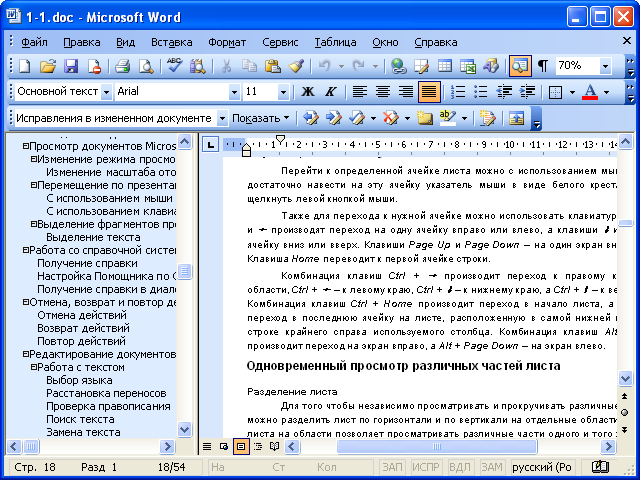
Task: Apply justified text alignment
Action: pyautogui.click(x=428, y=91)
